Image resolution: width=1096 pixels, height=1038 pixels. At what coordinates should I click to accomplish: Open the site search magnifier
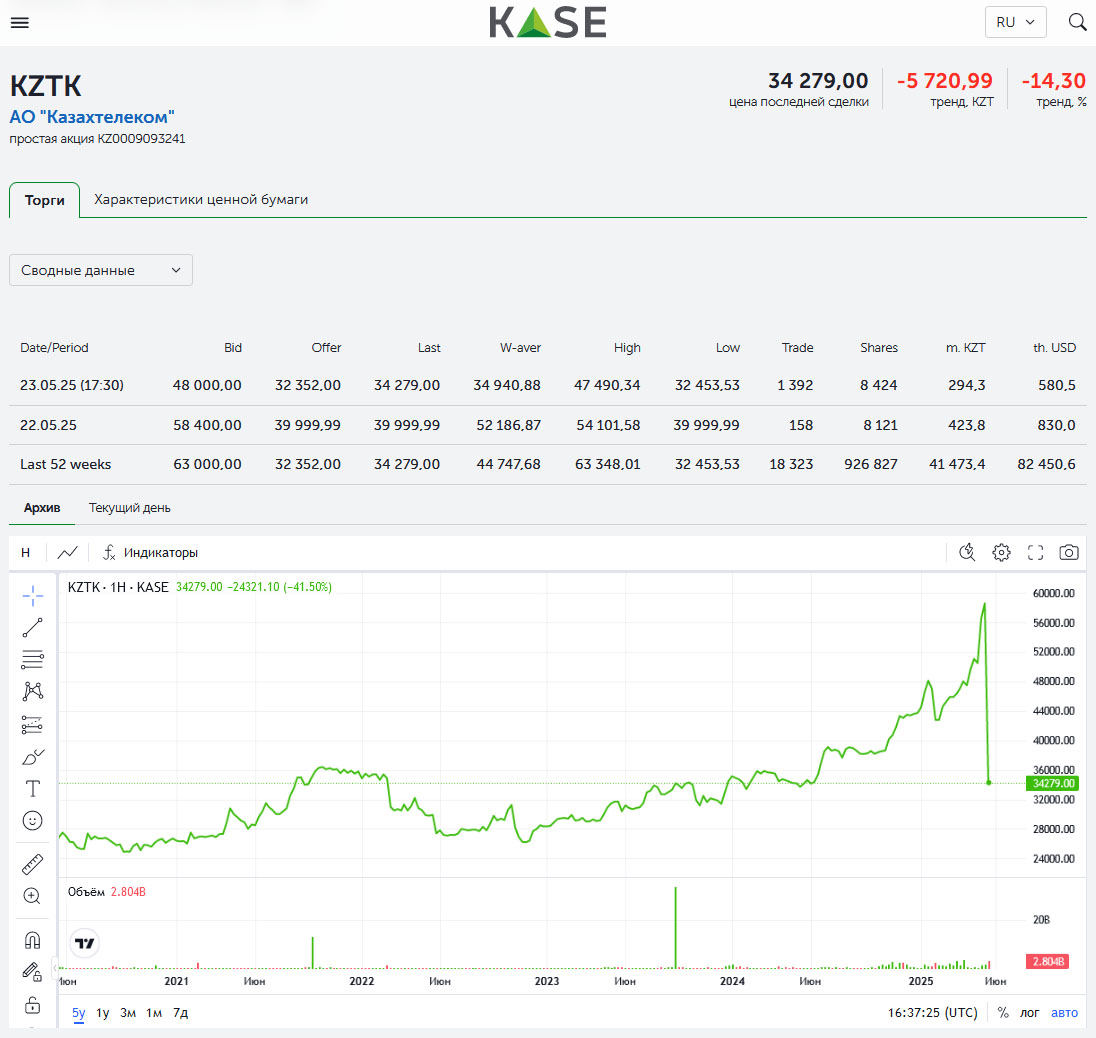tap(1077, 22)
